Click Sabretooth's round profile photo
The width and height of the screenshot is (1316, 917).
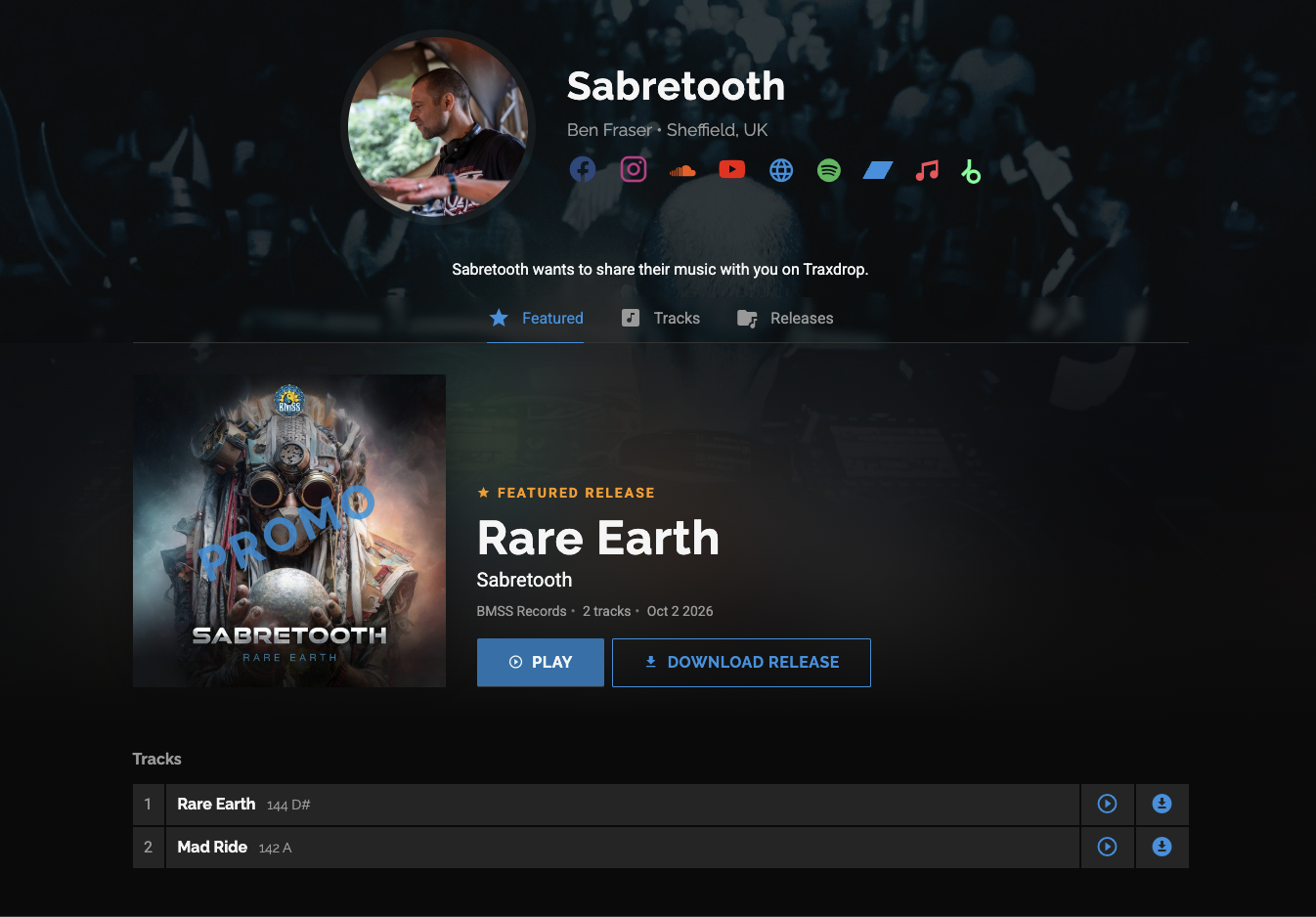click(438, 126)
